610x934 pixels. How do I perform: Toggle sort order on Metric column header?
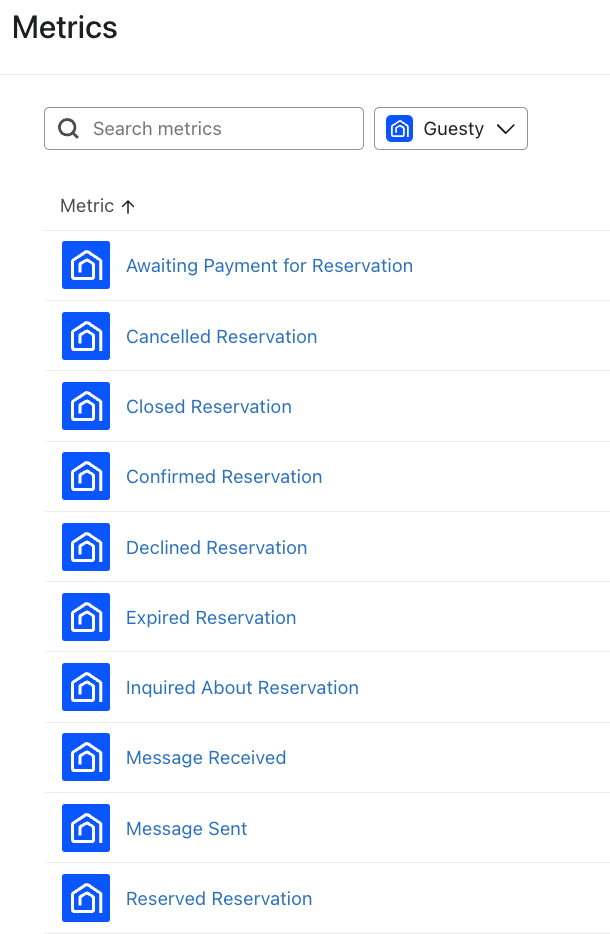tap(87, 206)
